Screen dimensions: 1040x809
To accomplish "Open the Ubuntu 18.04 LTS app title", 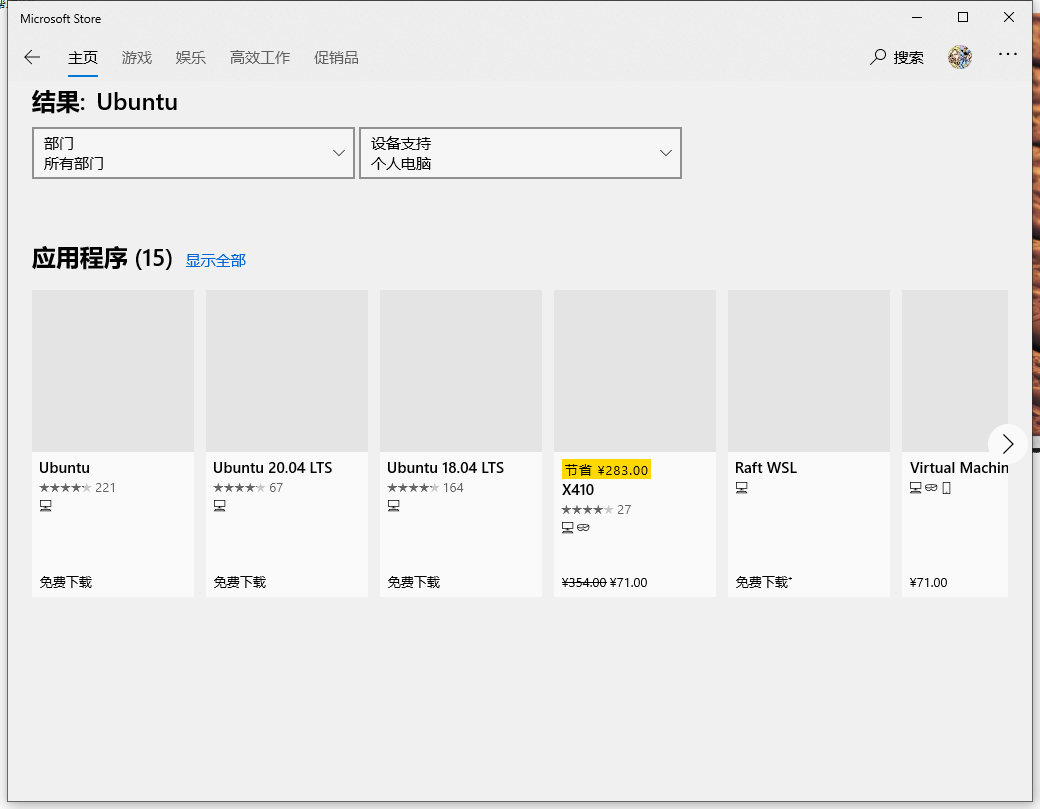I will coord(446,467).
